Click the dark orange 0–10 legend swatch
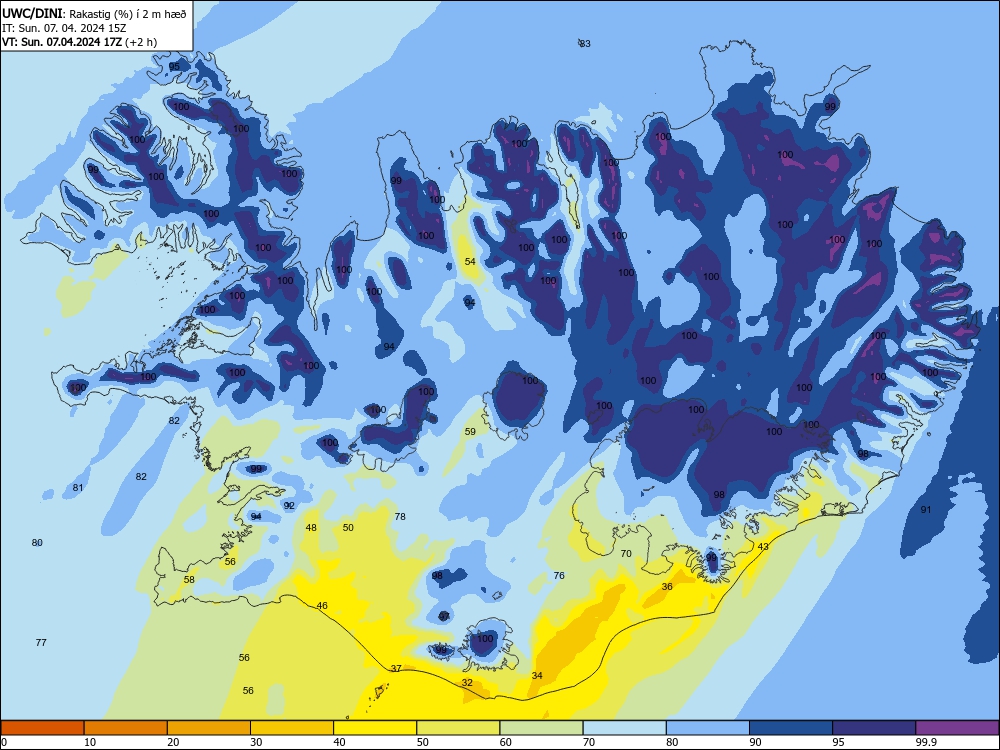Screen dimensions: 1000x750 click(x=42, y=728)
